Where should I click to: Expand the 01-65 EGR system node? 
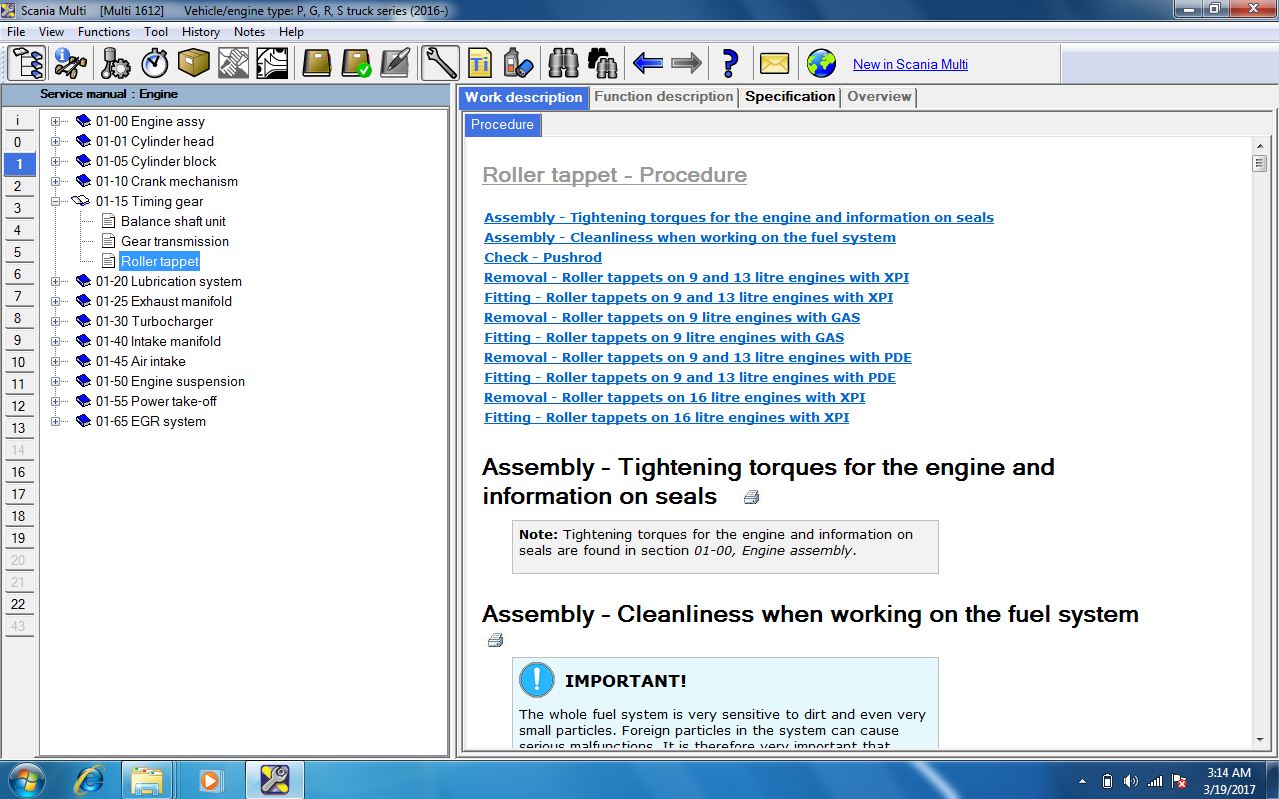[56, 421]
